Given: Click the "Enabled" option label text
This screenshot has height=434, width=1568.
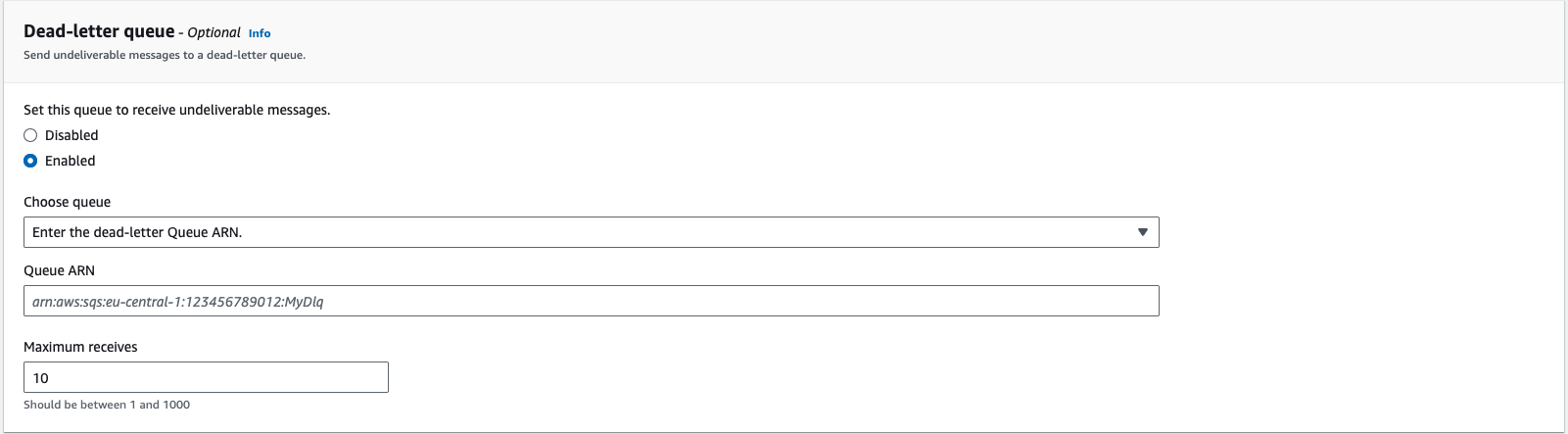Looking at the screenshot, I should click(x=71, y=161).
